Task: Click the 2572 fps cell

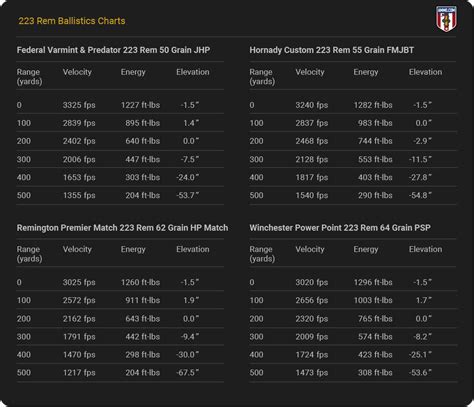Action: tap(79, 300)
